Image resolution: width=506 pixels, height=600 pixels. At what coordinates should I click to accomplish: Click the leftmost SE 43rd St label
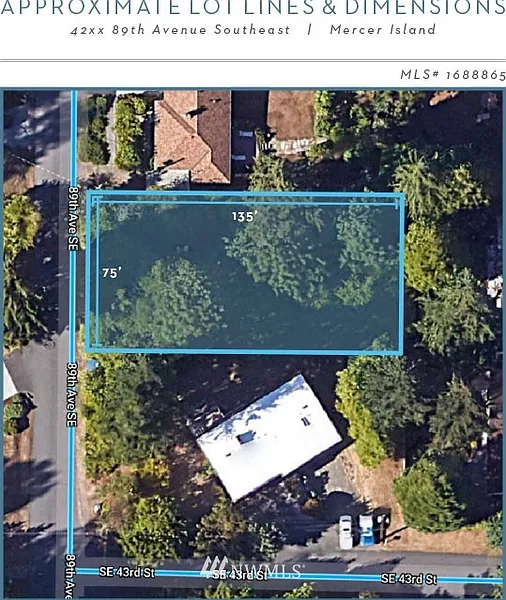tap(127, 572)
